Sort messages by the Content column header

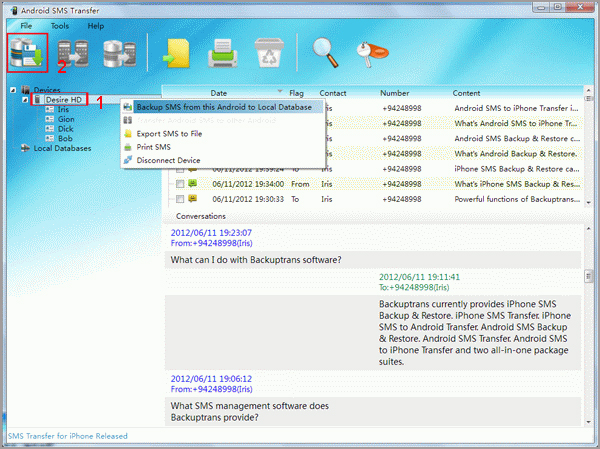466,93
